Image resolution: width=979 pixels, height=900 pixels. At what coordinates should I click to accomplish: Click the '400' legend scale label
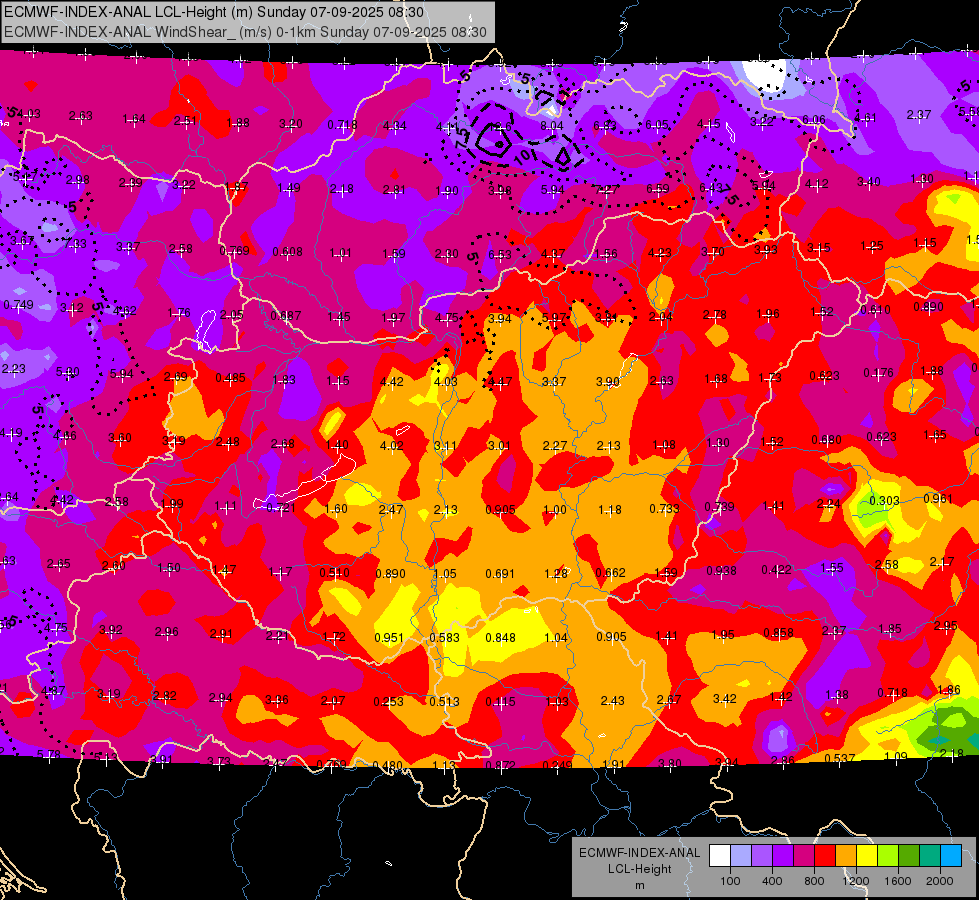[x=772, y=881]
